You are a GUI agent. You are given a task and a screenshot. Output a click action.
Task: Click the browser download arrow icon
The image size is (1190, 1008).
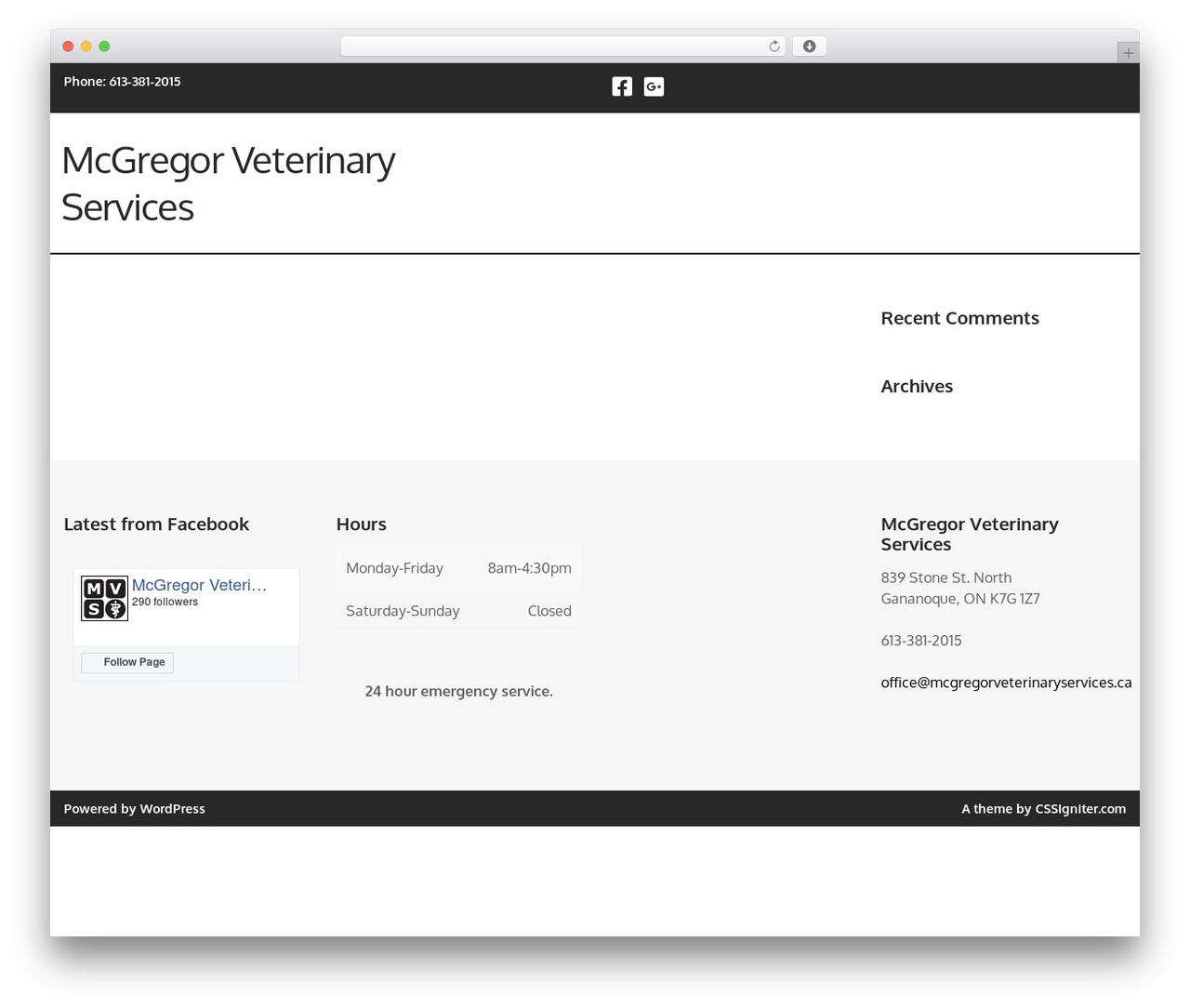point(809,46)
